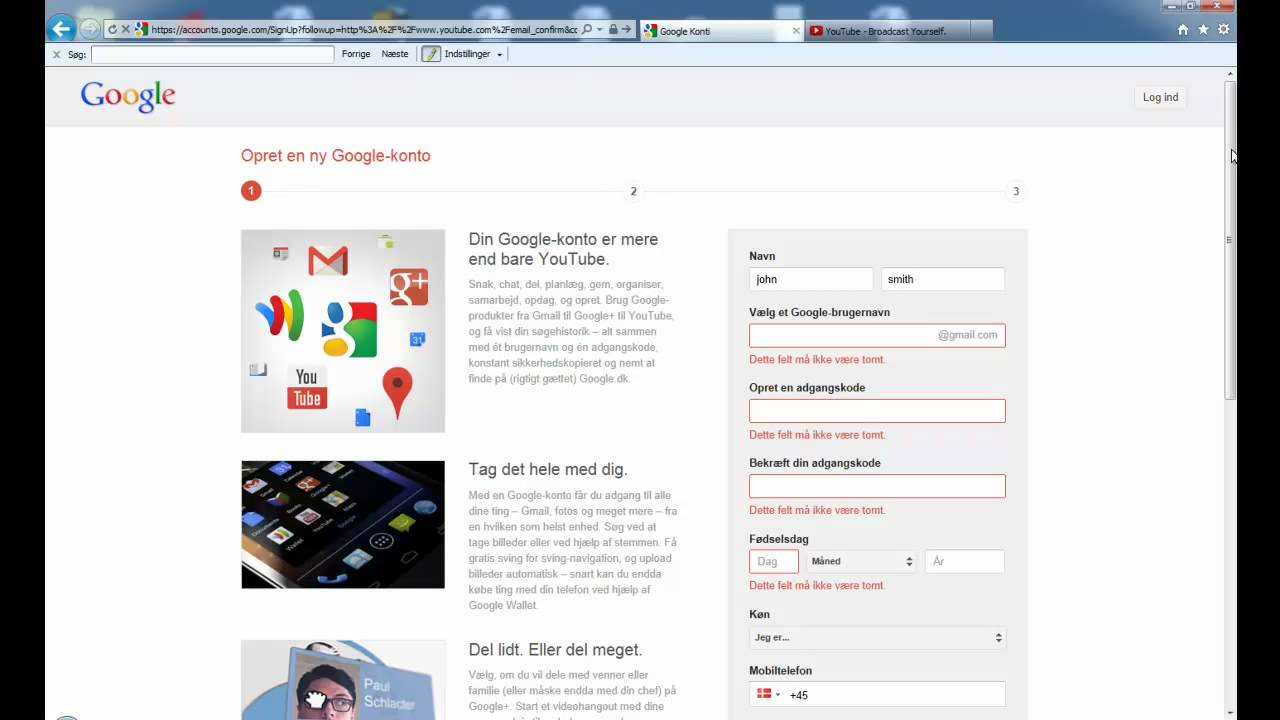Click the Google-brugernavn username field
The width and height of the screenshot is (1280, 720).
pyautogui.click(x=877, y=335)
